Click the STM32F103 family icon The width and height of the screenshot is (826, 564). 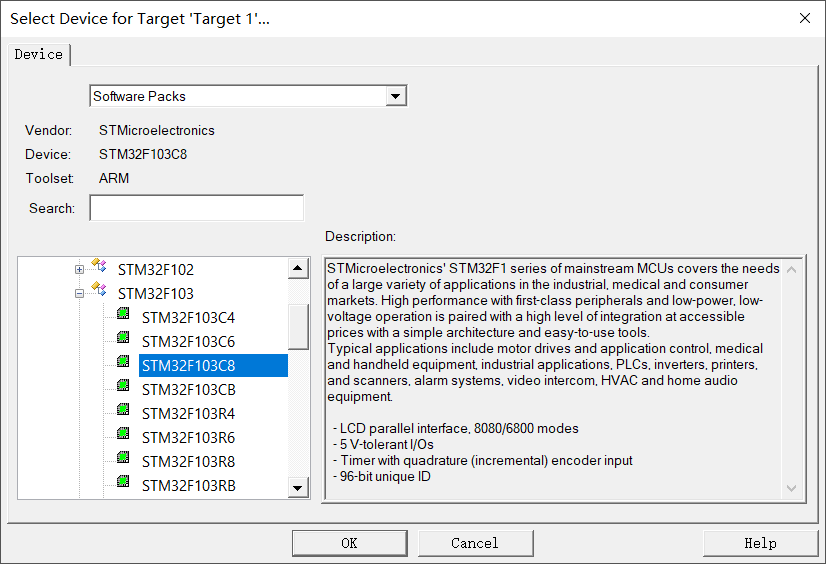point(99,289)
